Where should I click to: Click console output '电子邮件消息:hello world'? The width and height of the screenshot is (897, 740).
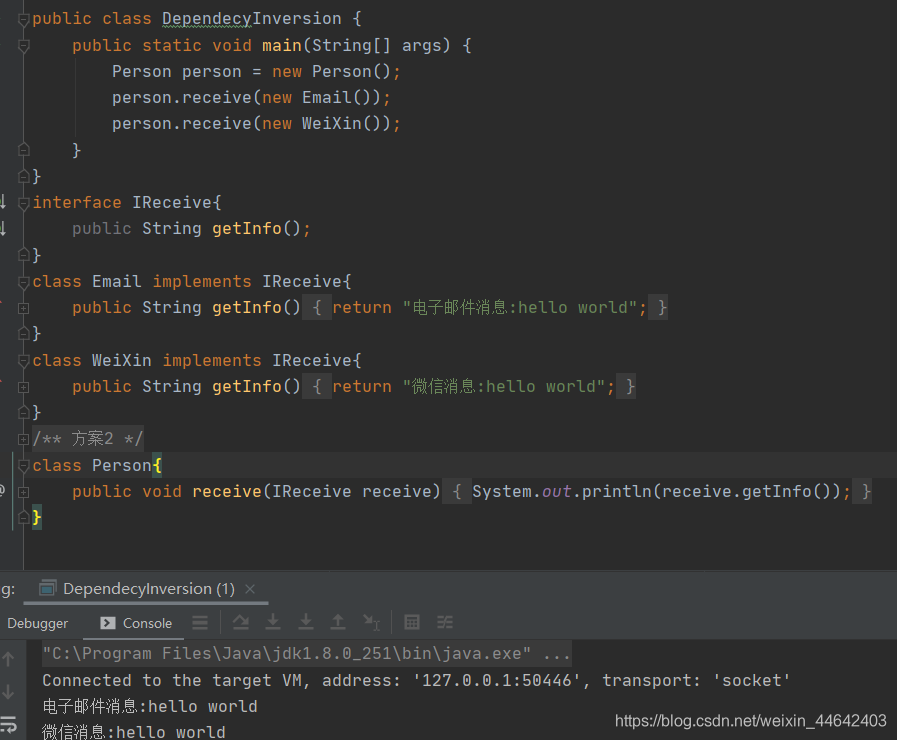point(150,706)
